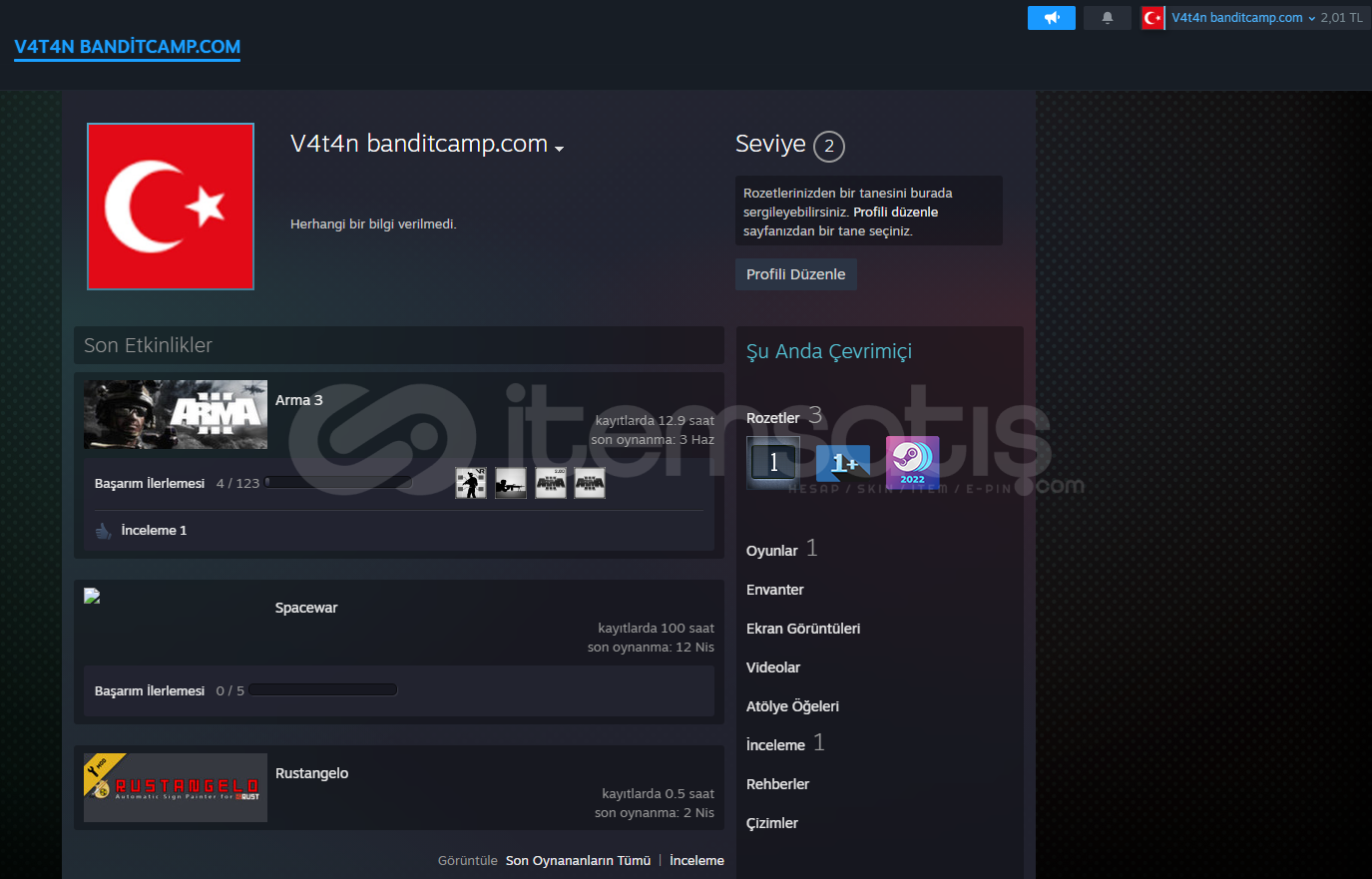Screen dimensions: 1372x879
Task: Click the 'kayıtlarda 12.9 saat' text
Action: 655,421
